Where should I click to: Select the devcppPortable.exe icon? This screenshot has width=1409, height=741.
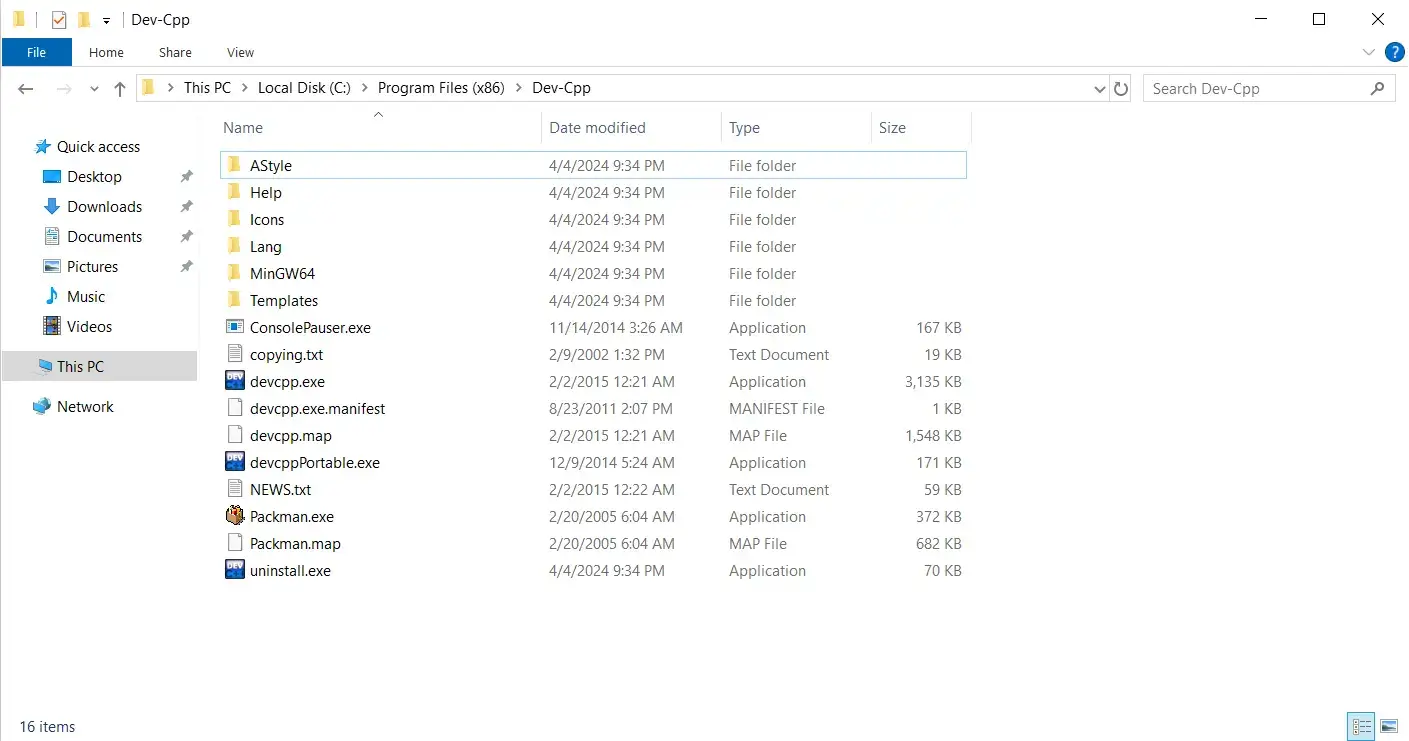pos(235,462)
